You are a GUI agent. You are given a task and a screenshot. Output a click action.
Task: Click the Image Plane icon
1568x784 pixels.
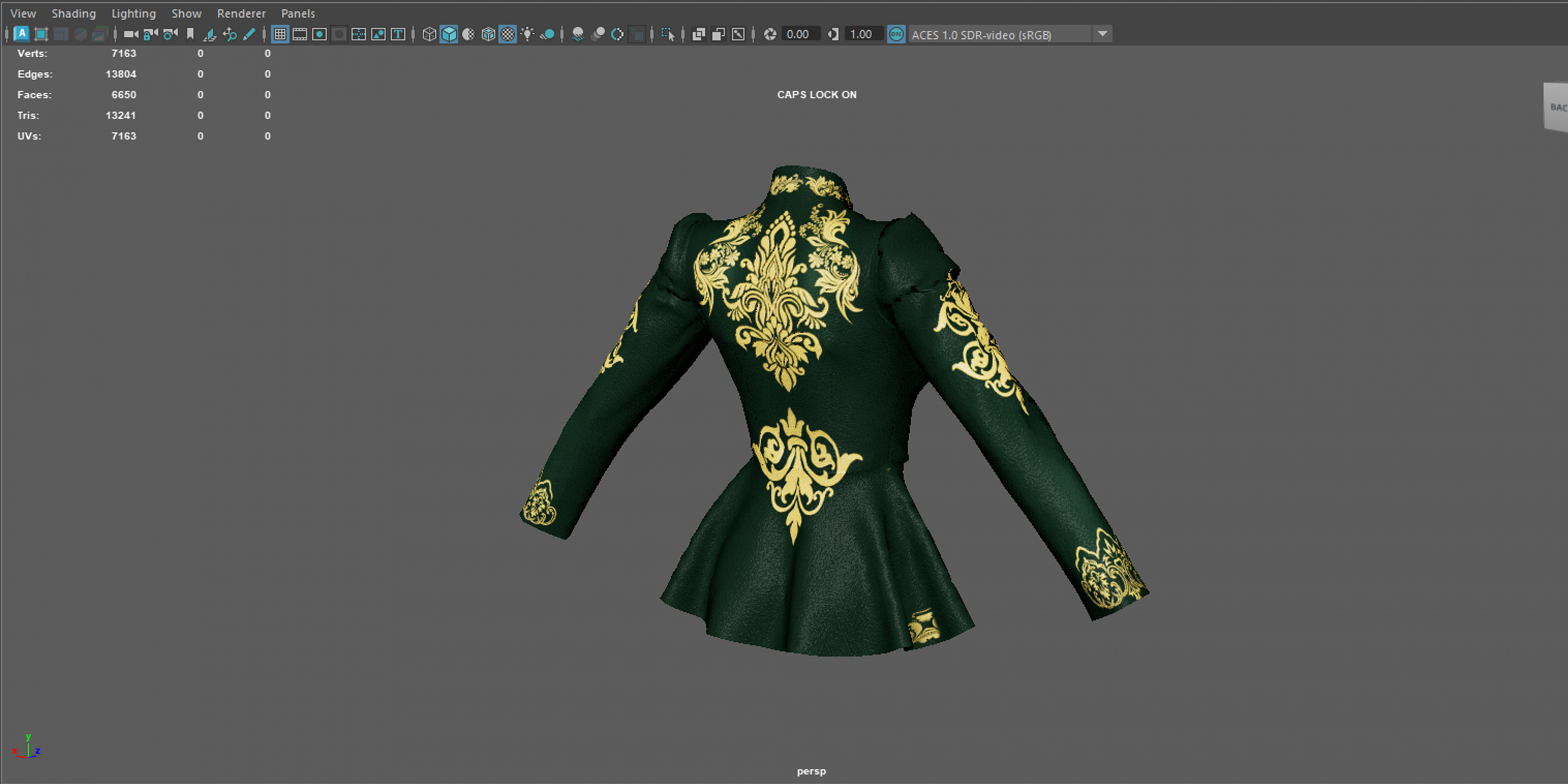coord(209,34)
